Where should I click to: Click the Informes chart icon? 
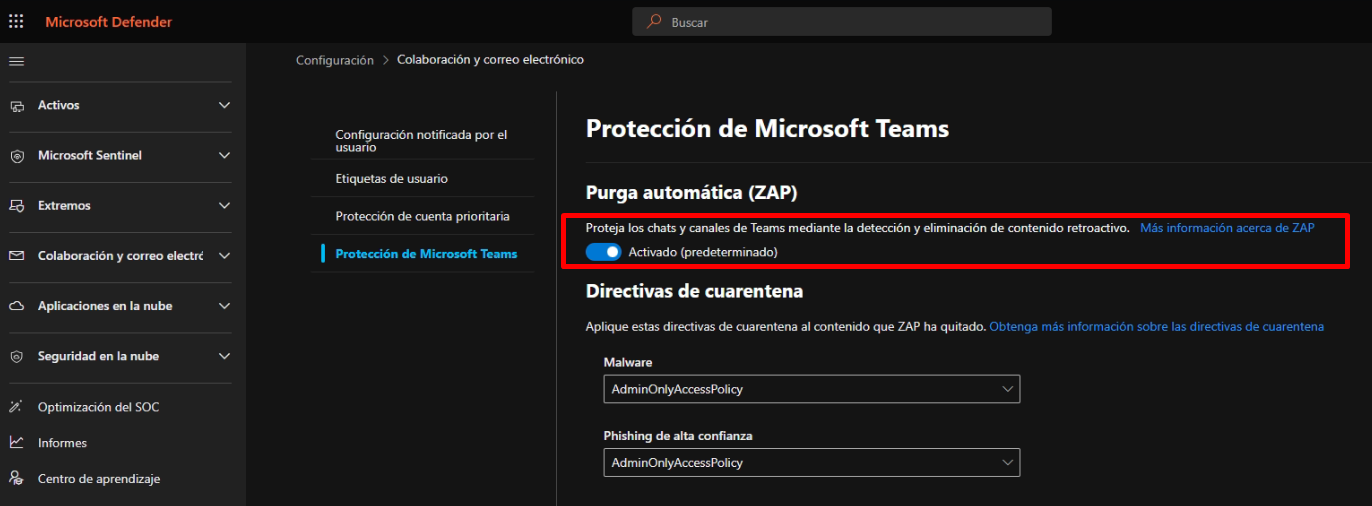pos(16,443)
